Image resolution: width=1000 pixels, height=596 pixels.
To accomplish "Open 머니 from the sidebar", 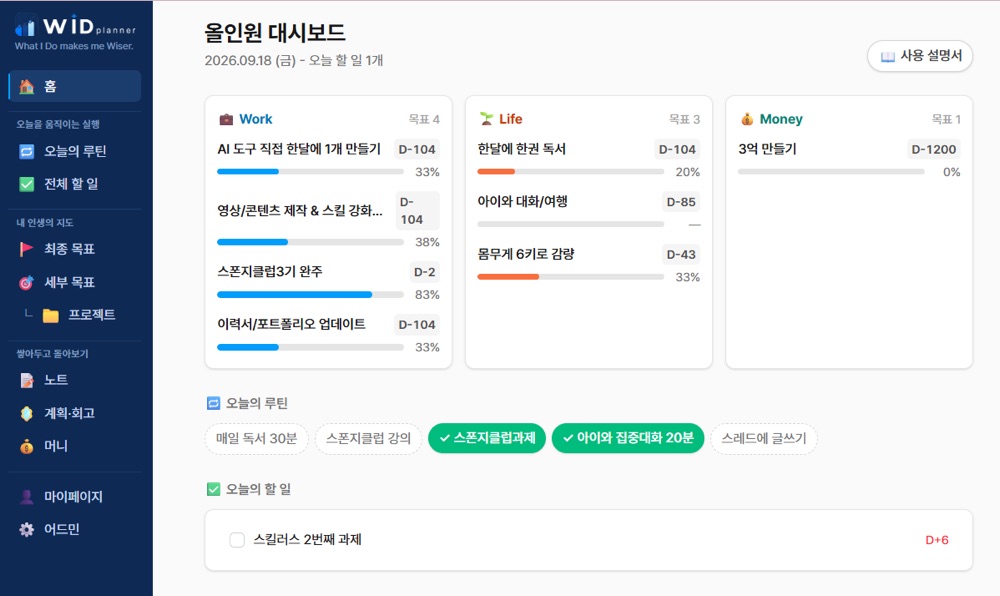I will click(x=75, y=446).
